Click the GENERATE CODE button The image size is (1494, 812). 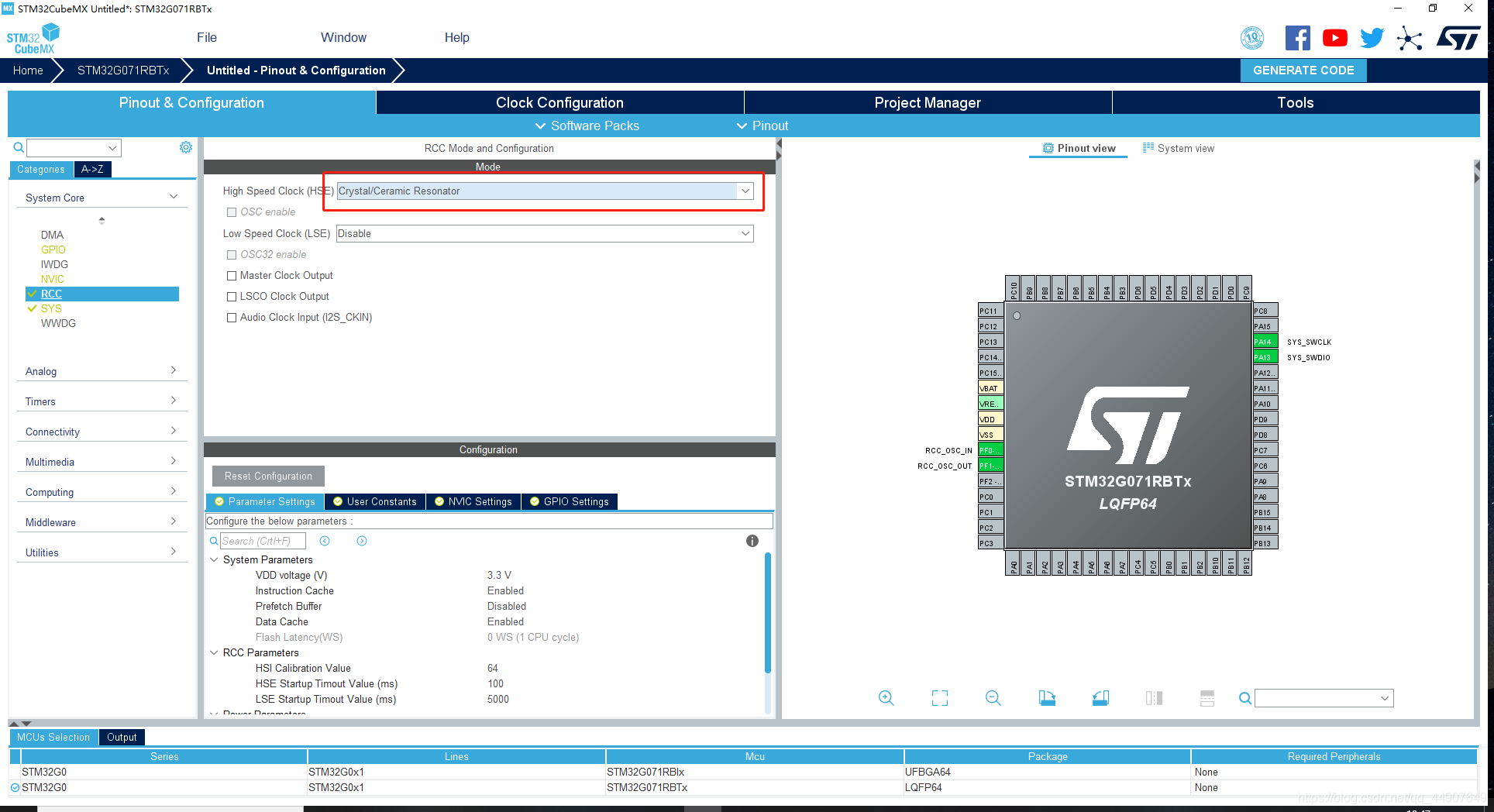click(1303, 70)
